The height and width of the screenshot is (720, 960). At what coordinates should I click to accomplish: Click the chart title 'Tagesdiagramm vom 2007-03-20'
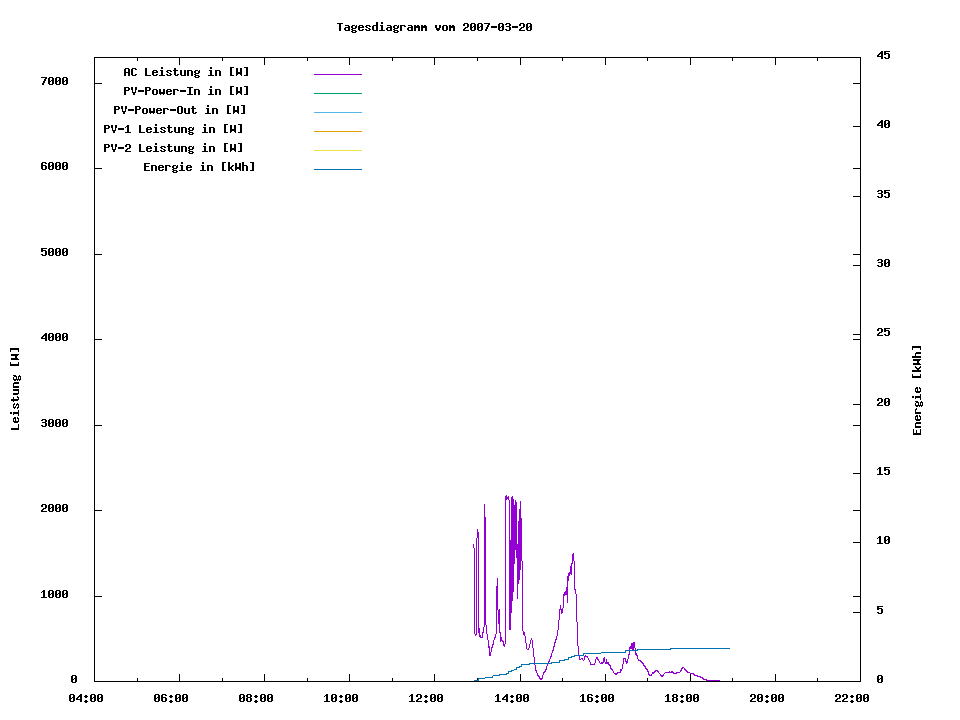[434, 27]
